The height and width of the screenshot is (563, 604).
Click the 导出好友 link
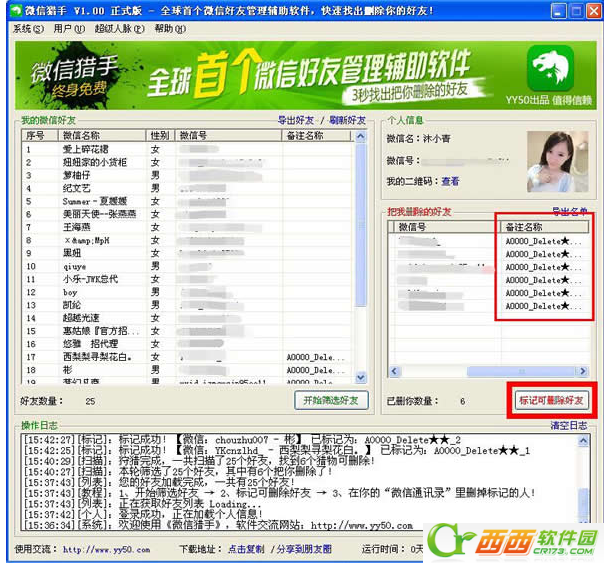point(296,120)
